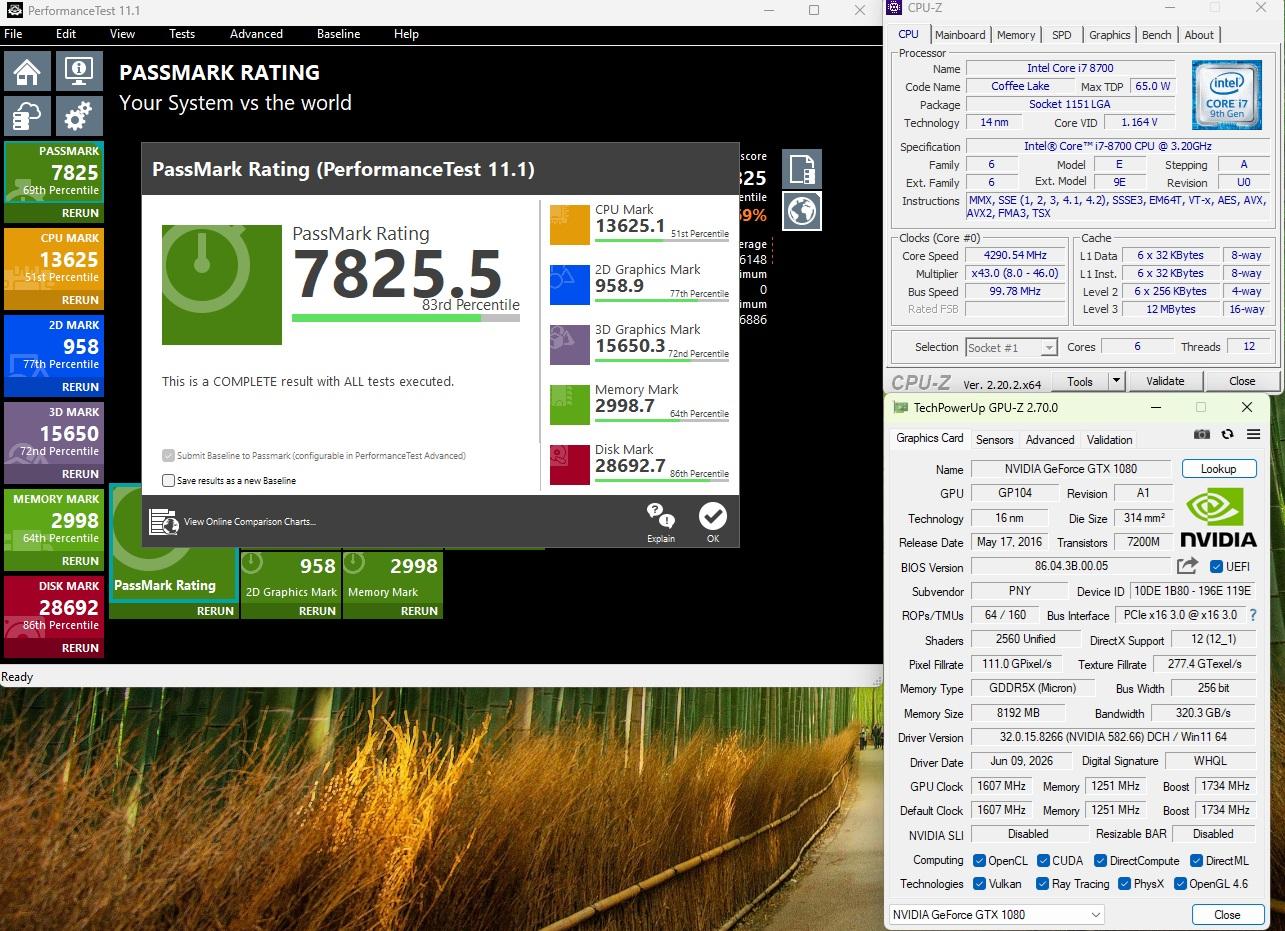Click the Lookup button in GPU-Z

pos(1218,468)
